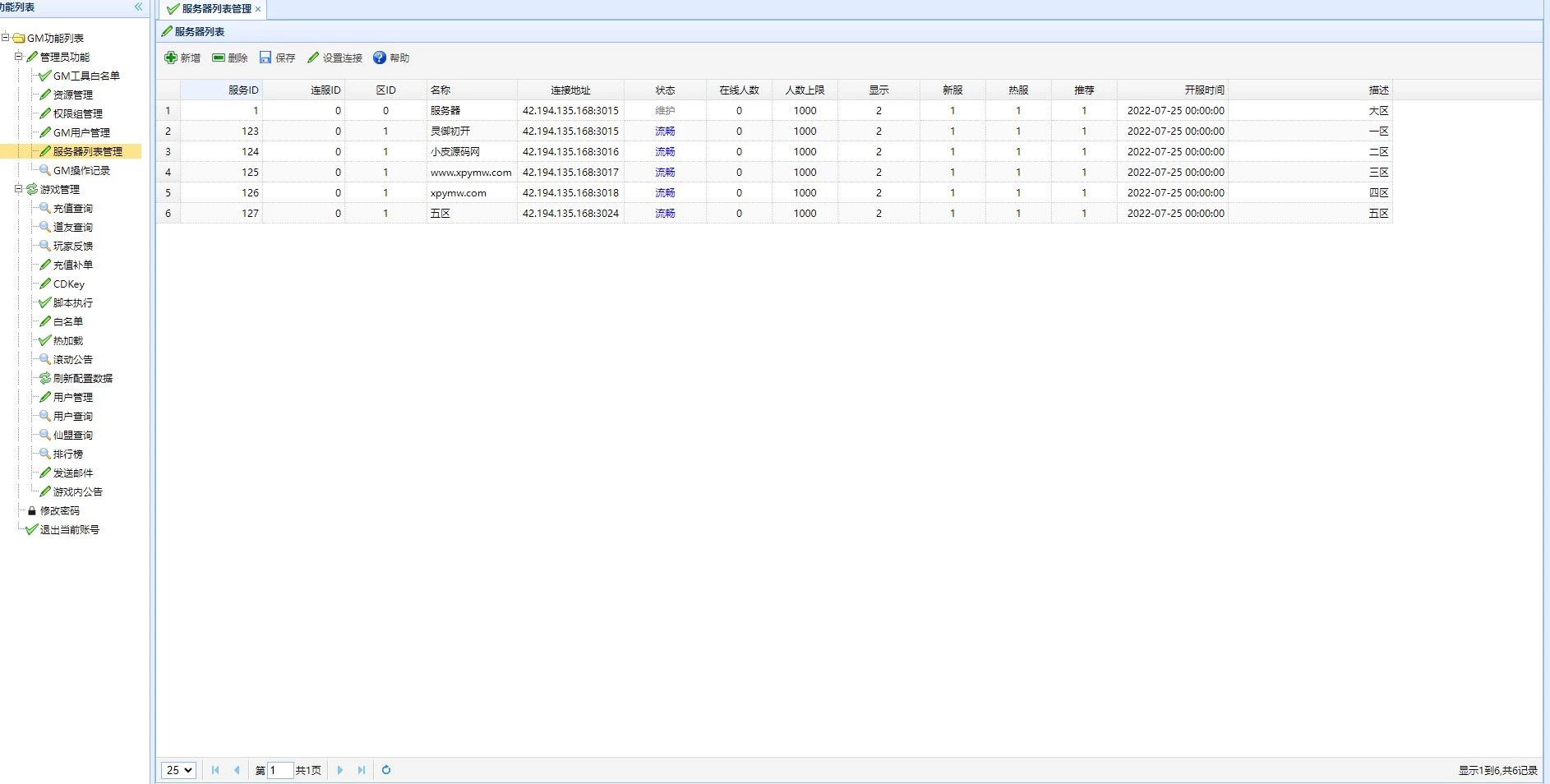Click the green plus 新增 add icon

click(x=171, y=58)
